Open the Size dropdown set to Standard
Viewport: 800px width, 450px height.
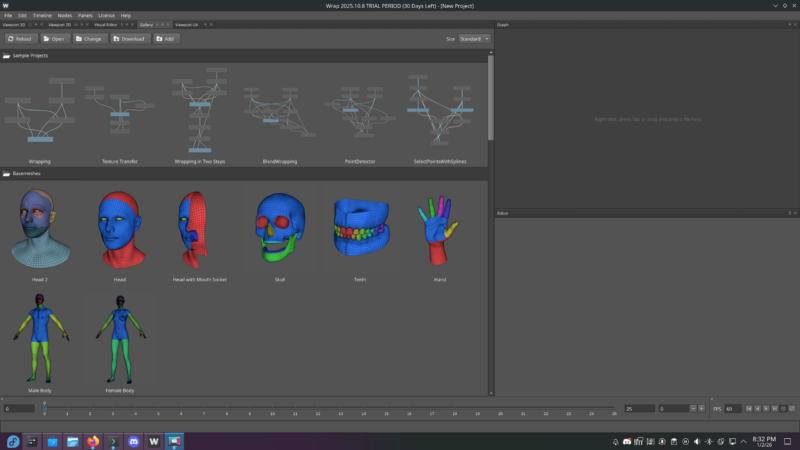[474, 39]
